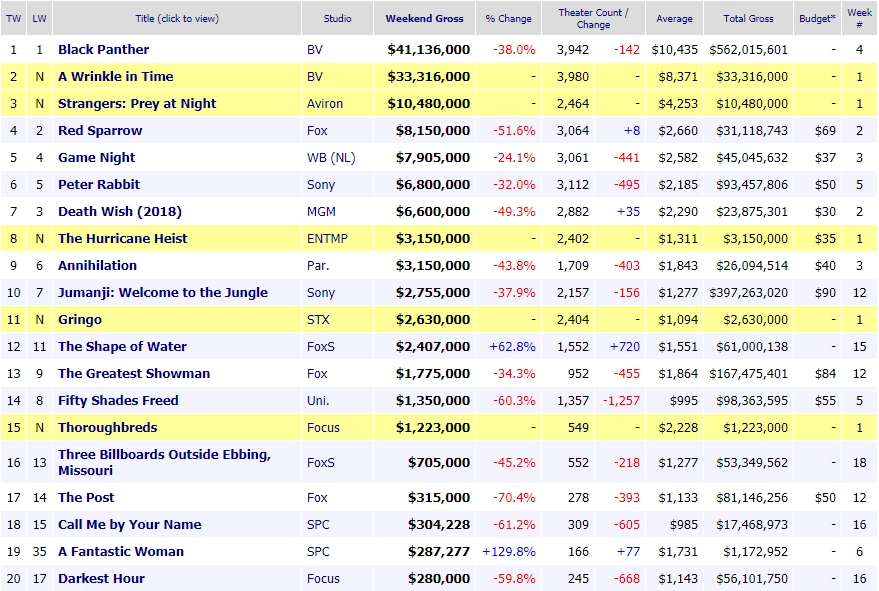Sort by the Budget* column header

pos(817,19)
